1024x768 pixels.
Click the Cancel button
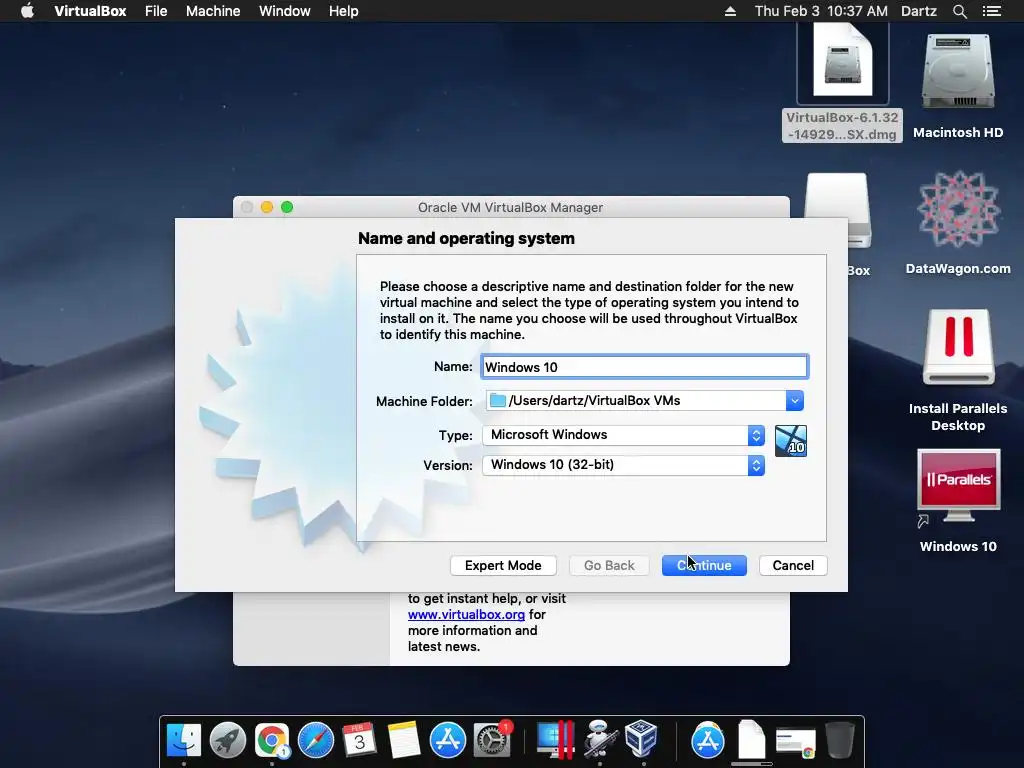(x=793, y=566)
